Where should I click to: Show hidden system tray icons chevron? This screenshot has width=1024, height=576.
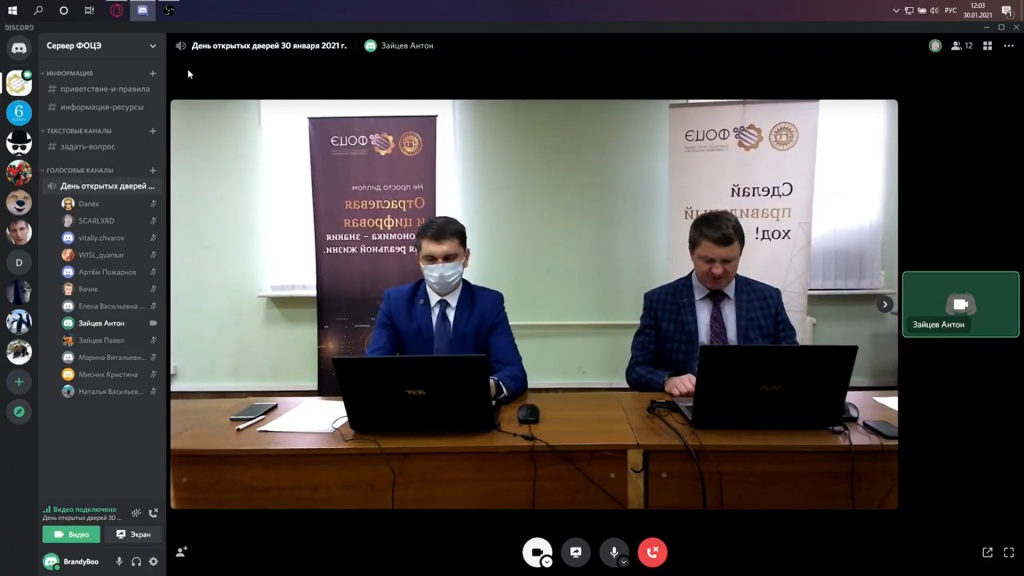(x=896, y=10)
